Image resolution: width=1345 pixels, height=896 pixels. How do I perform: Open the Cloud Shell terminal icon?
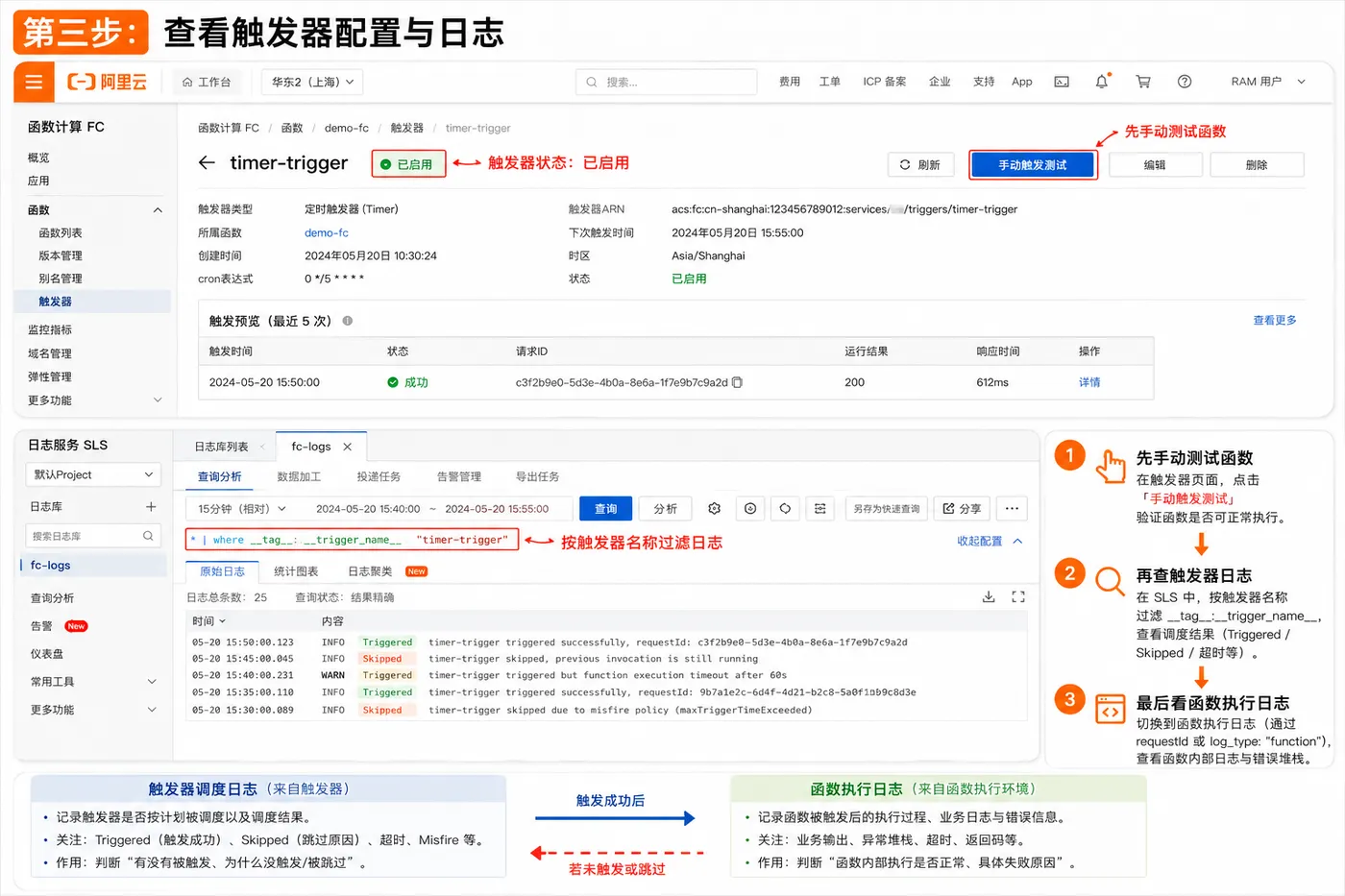click(x=1062, y=82)
